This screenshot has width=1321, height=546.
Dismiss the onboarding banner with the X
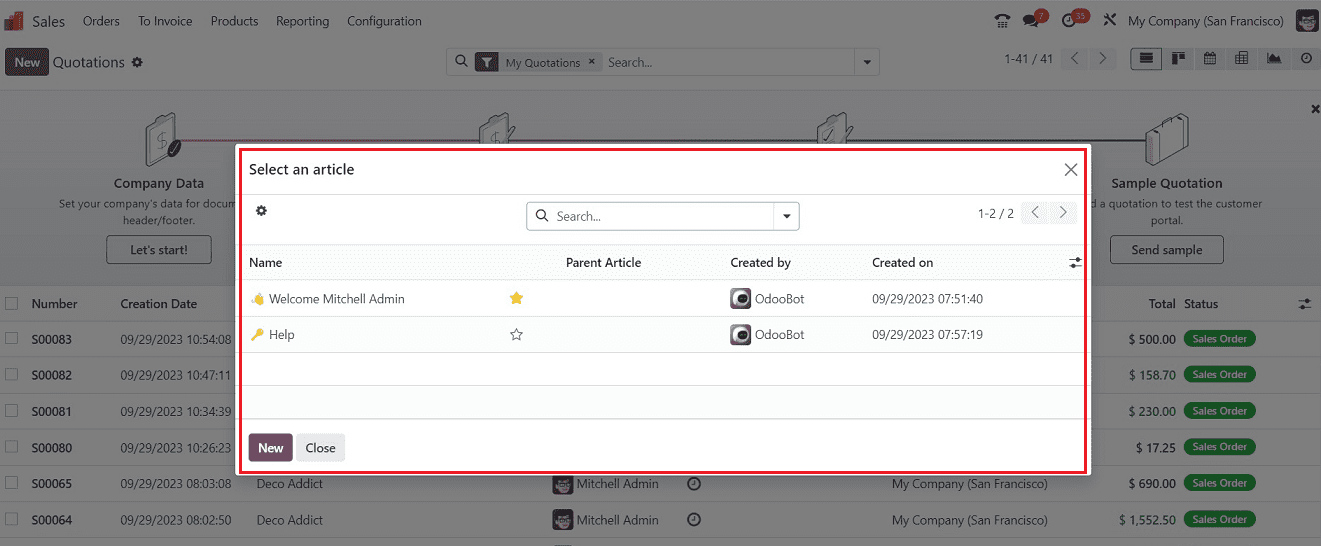[x=1315, y=109]
